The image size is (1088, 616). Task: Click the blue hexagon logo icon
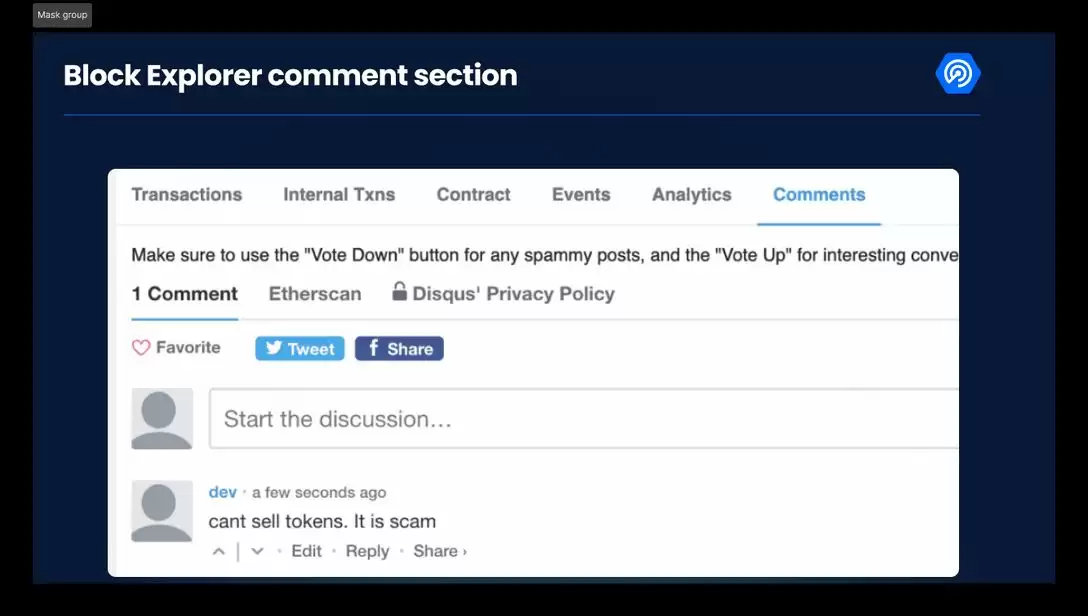[x=958, y=74]
